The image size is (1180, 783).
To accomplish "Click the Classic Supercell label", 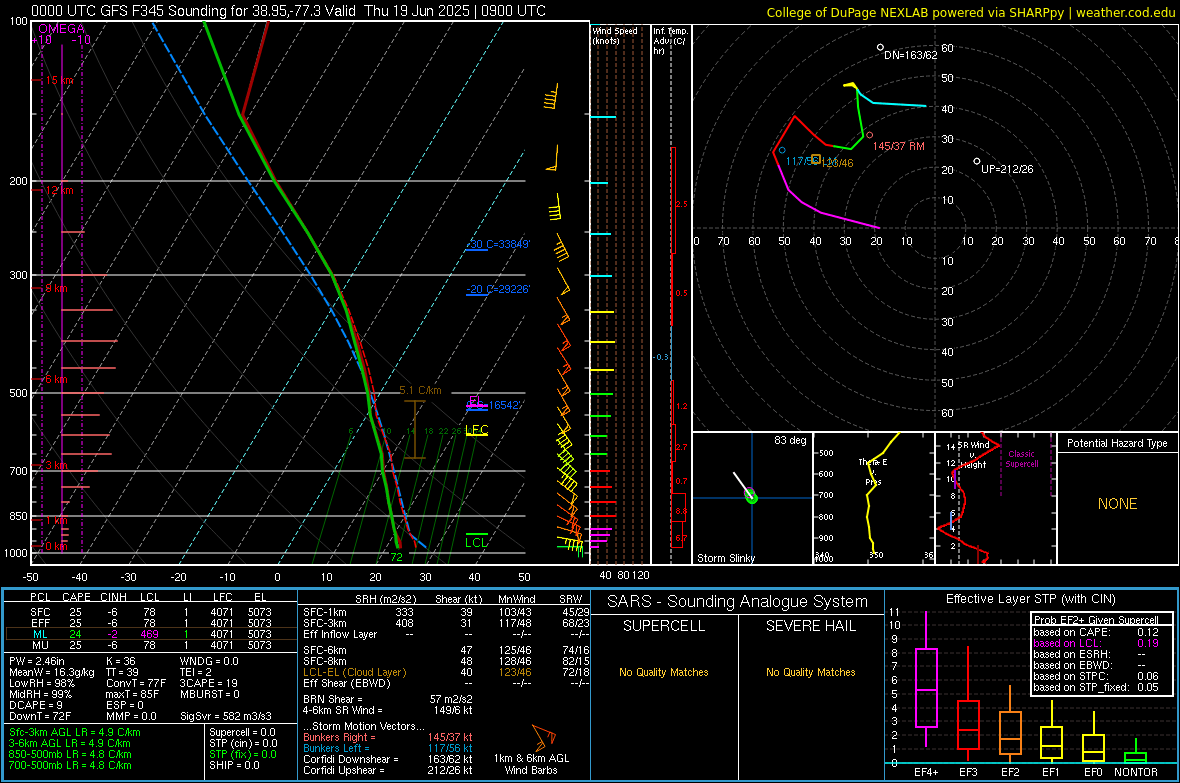I will (x=1022, y=459).
